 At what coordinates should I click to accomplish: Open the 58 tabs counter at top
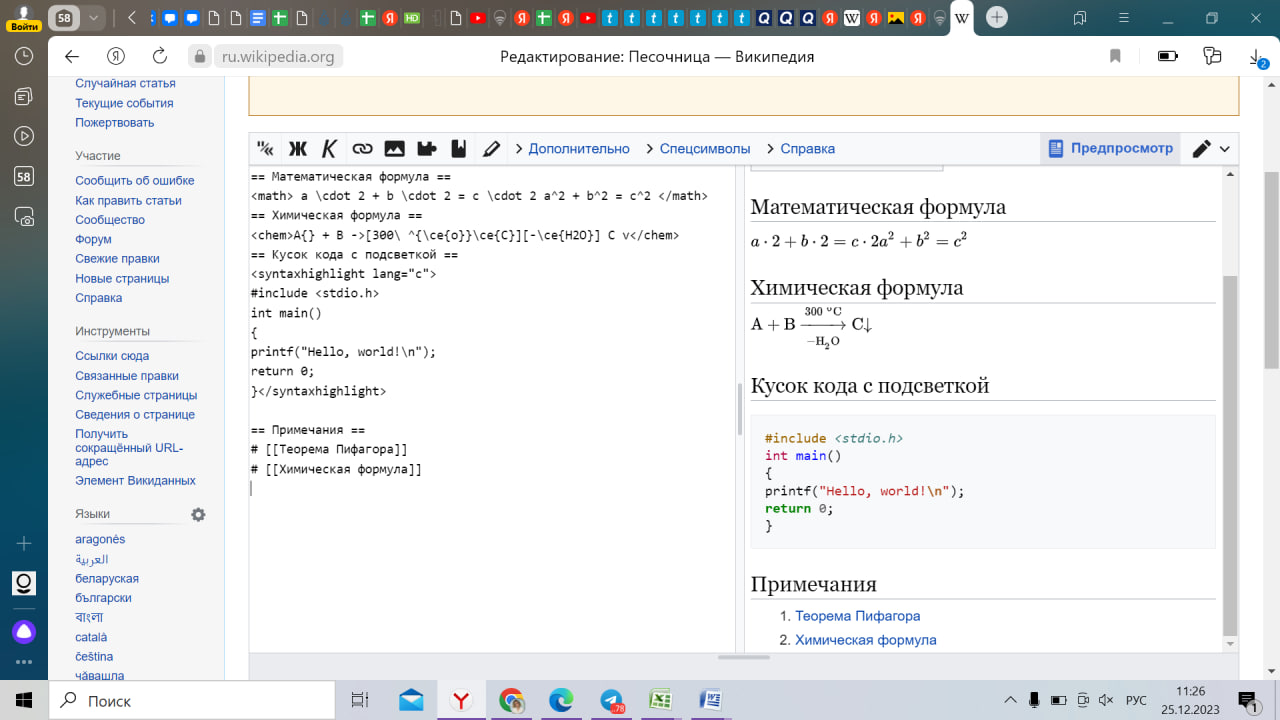click(64, 18)
